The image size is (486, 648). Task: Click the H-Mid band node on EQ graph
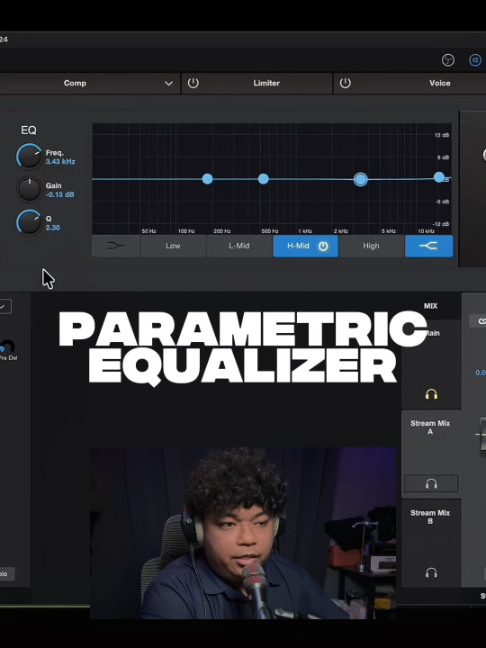361,179
